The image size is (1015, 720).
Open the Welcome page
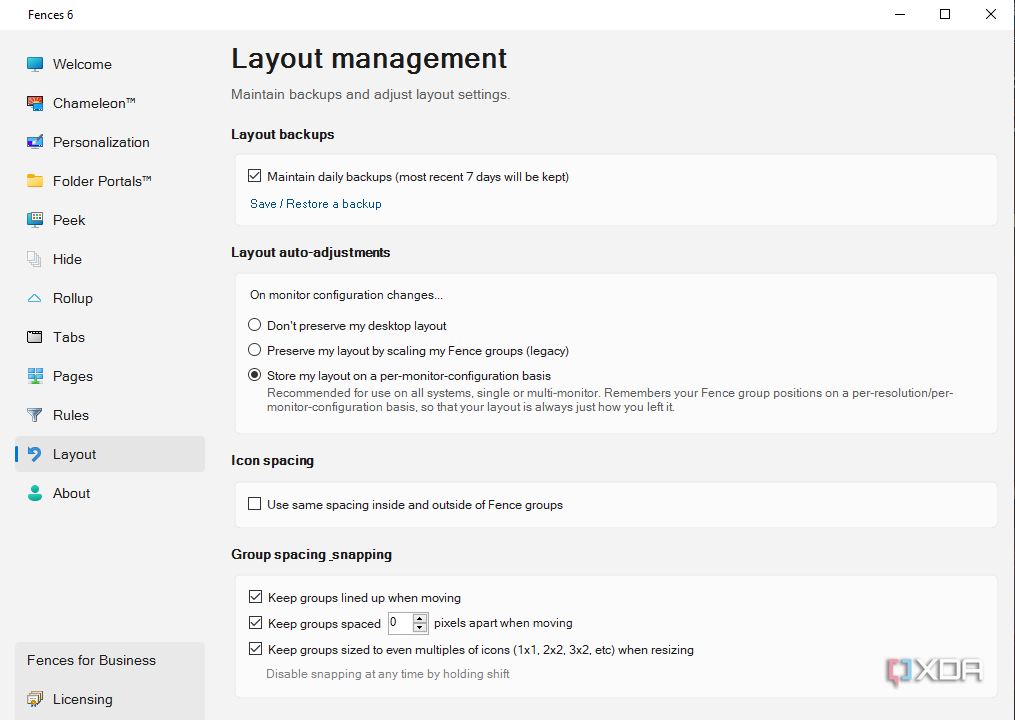pyautogui.click(x=33, y=64)
